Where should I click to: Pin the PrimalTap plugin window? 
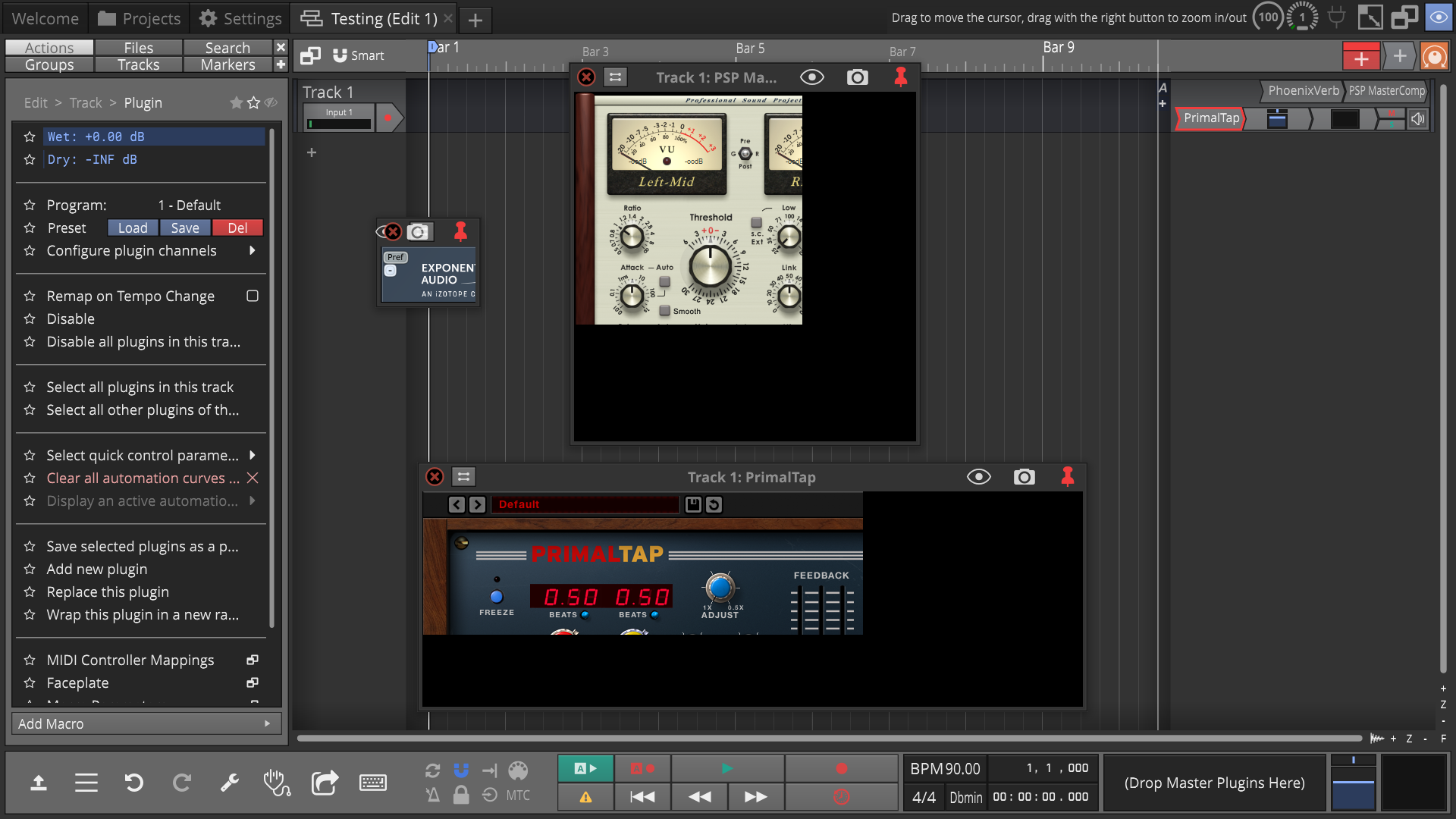pos(1068,477)
